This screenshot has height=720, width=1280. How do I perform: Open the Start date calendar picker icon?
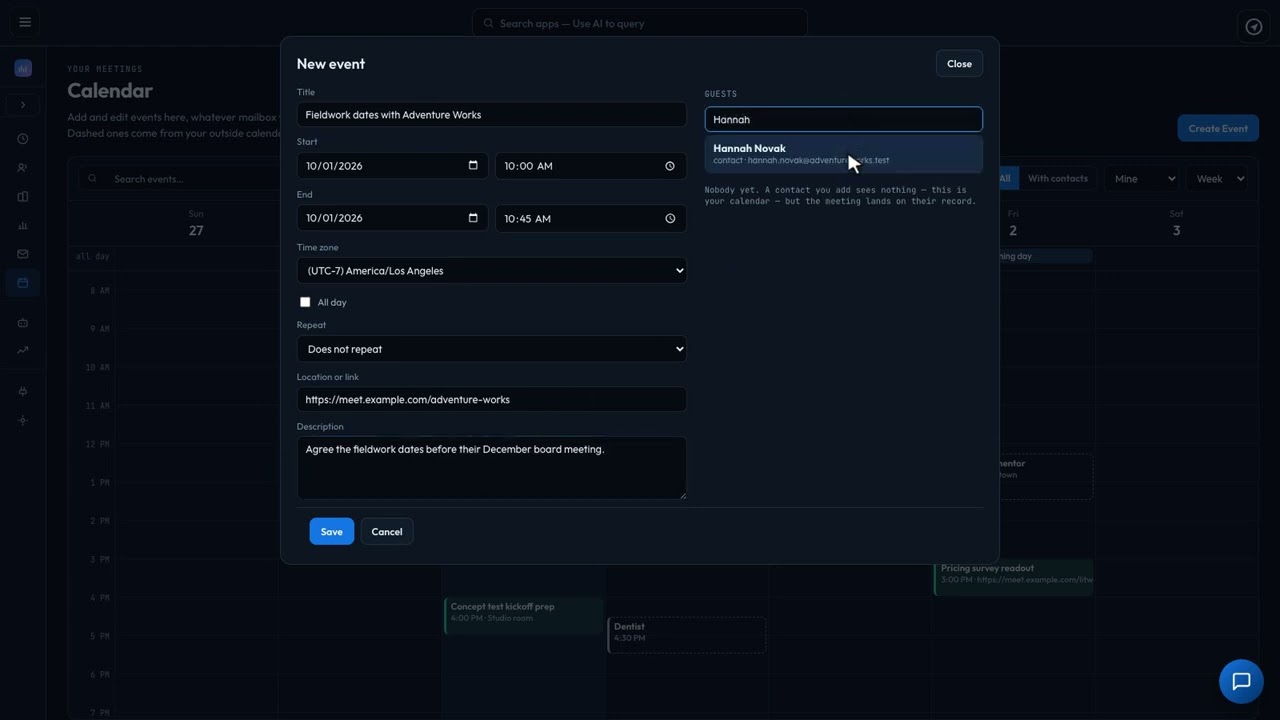tap(473, 166)
